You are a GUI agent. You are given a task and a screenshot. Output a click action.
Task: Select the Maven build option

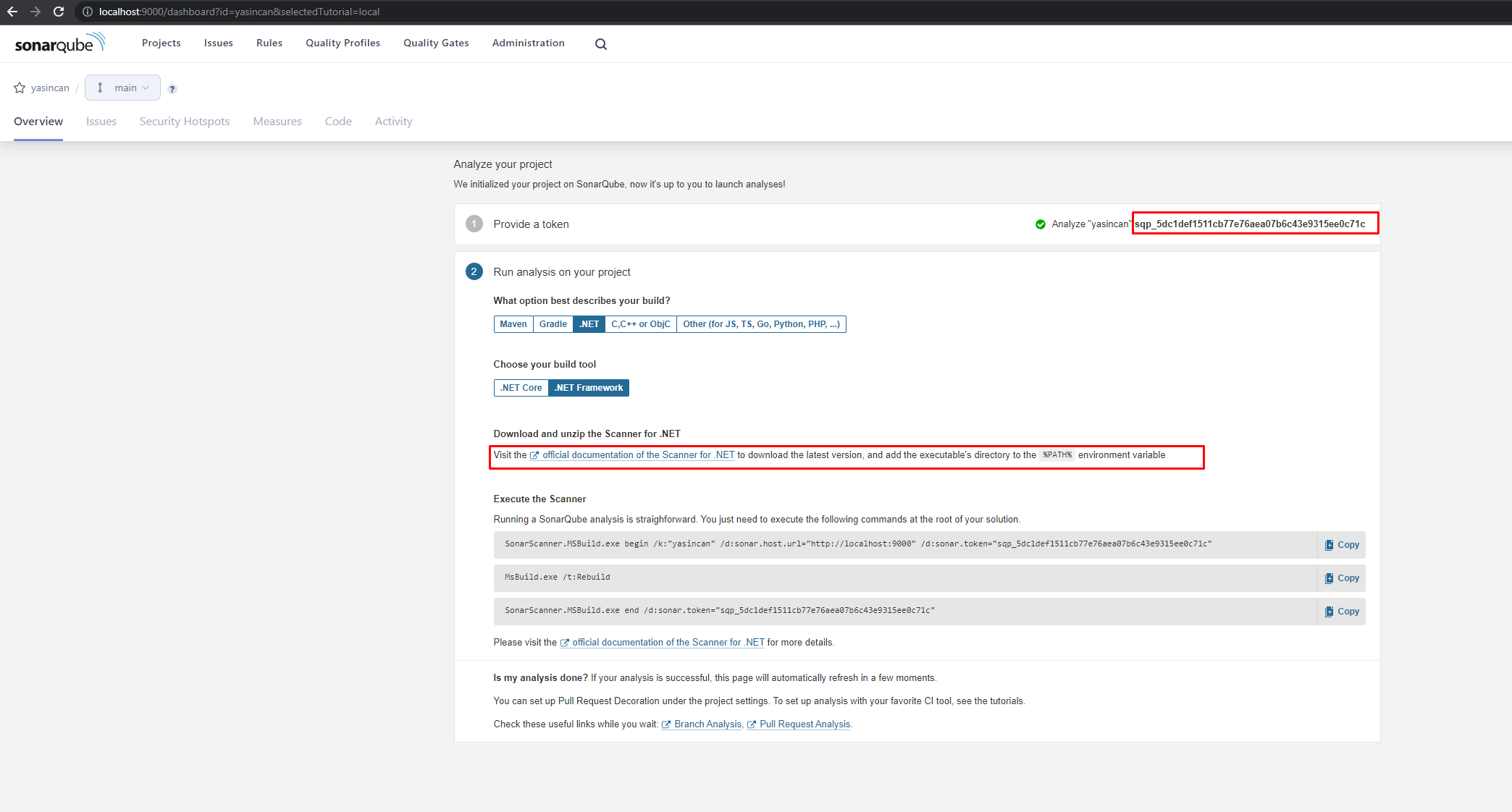coord(513,324)
